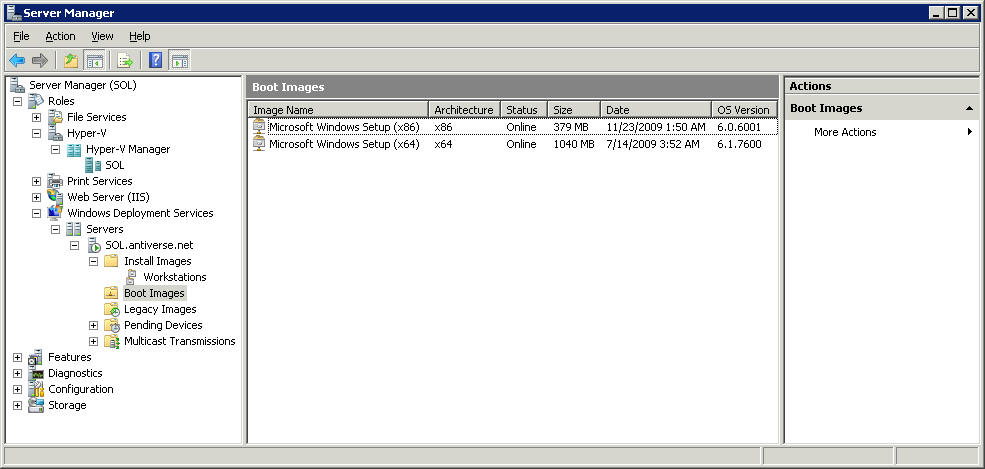Select Server Manager (SOL) root node

(82, 85)
